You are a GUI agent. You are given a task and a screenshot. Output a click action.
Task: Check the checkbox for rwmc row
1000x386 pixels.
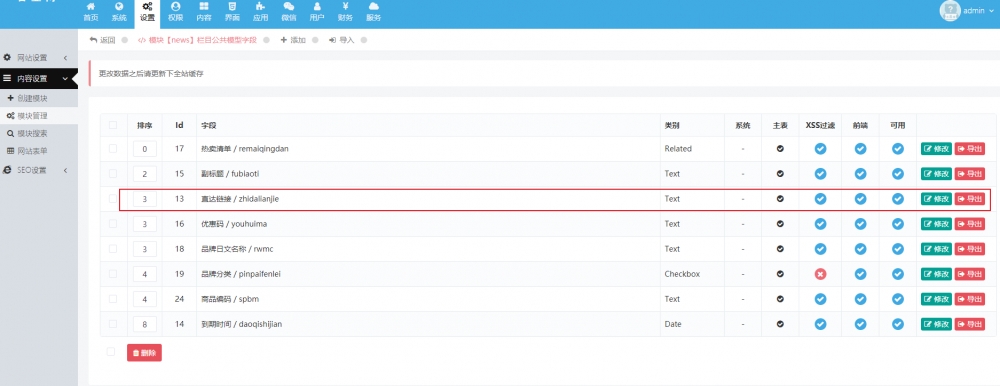[113, 248]
